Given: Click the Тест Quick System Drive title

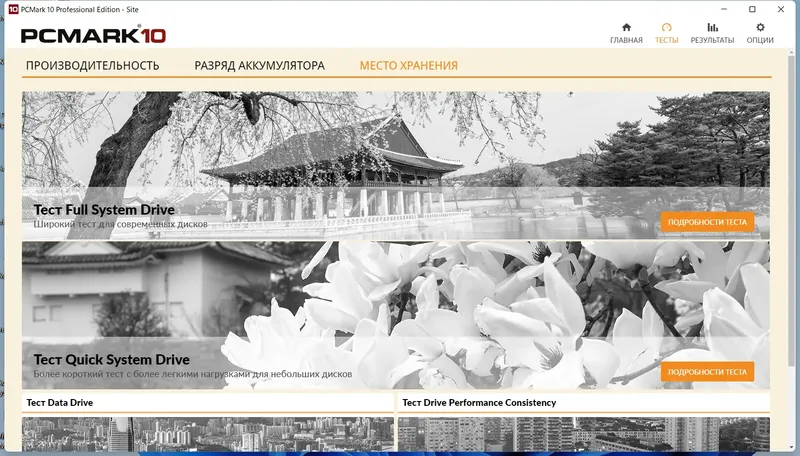Looking at the screenshot, I should (x=111, y=360).
